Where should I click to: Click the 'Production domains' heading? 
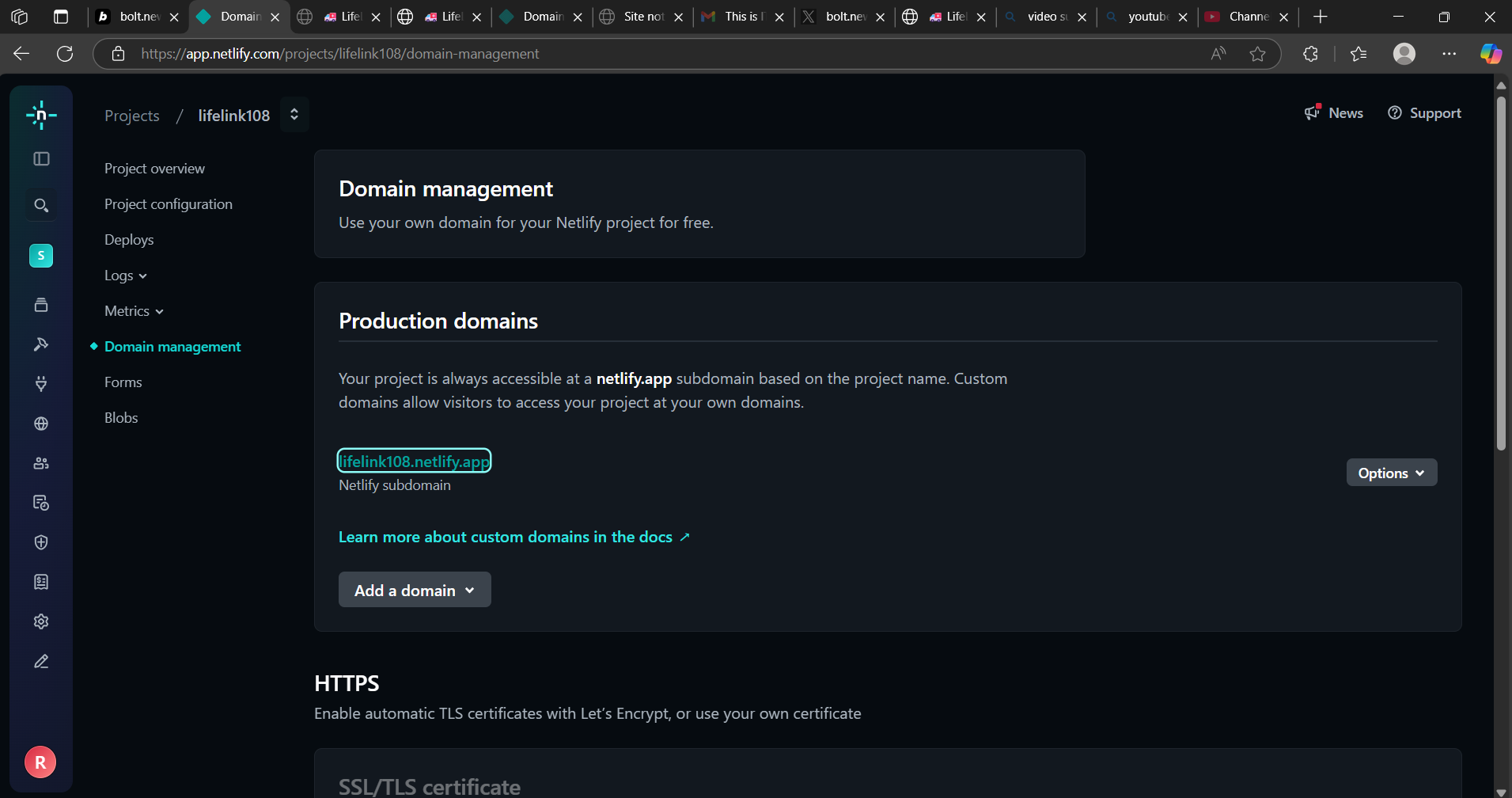438,321
